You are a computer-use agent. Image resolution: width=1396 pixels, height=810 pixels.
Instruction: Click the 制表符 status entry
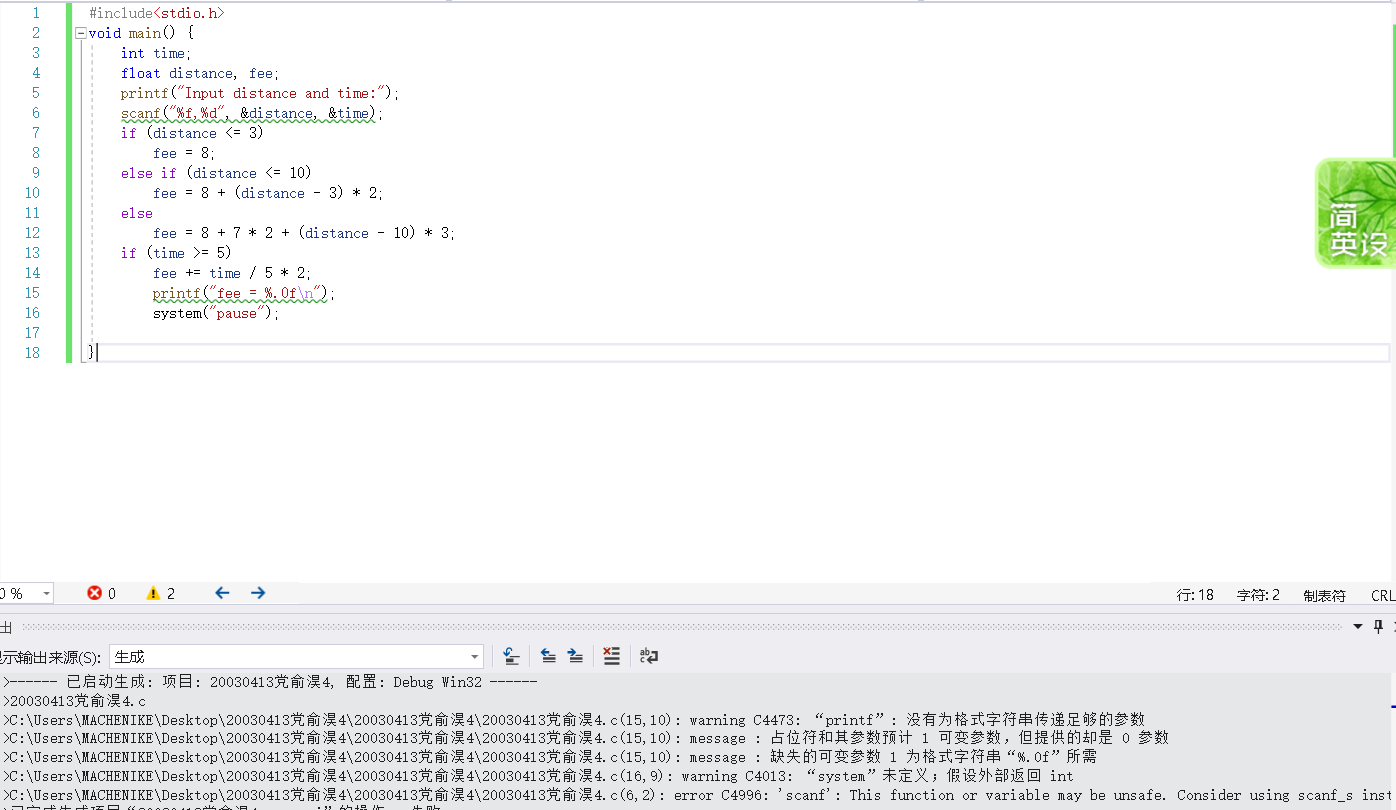coord(1324,595)
